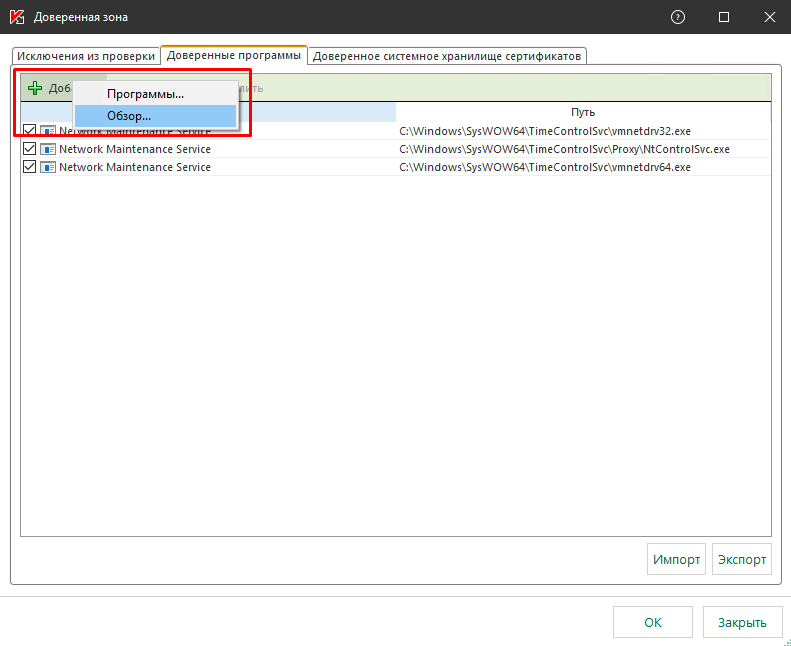Click program icon for NtControlSvc.exe row
Image resolution: width=791 pixels, height=646 pixels.
tap(48, 149)
